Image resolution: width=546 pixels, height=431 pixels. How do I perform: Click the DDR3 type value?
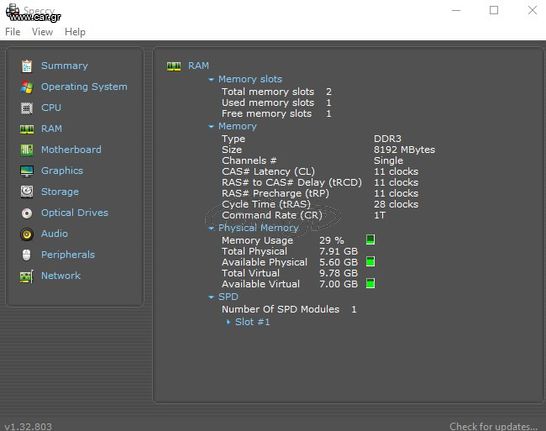[x=388, y=139]
